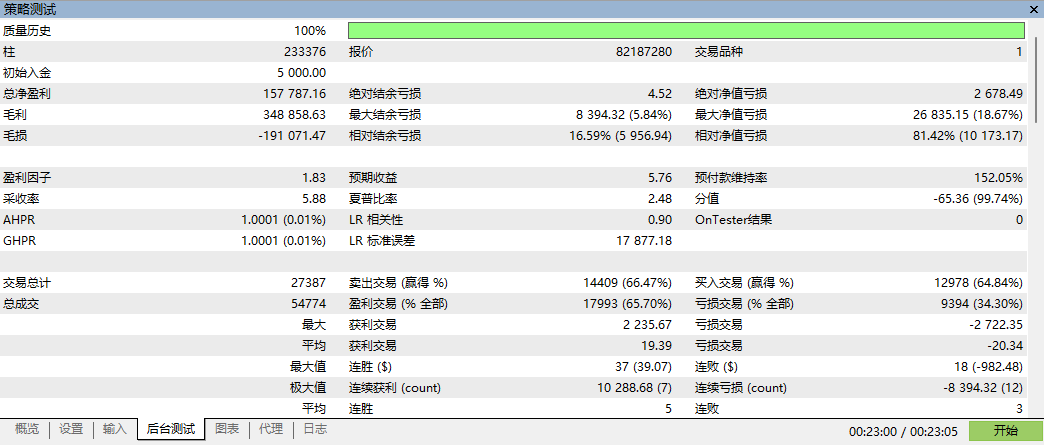Close the 策略测试 panel
The height and width of the screenshot is (445, 1044).
coord(1034,9)
